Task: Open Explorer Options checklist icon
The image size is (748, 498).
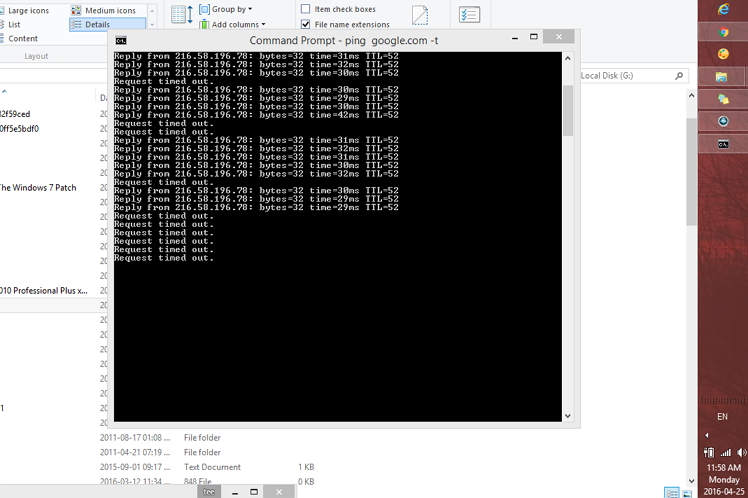Action: 469,14
